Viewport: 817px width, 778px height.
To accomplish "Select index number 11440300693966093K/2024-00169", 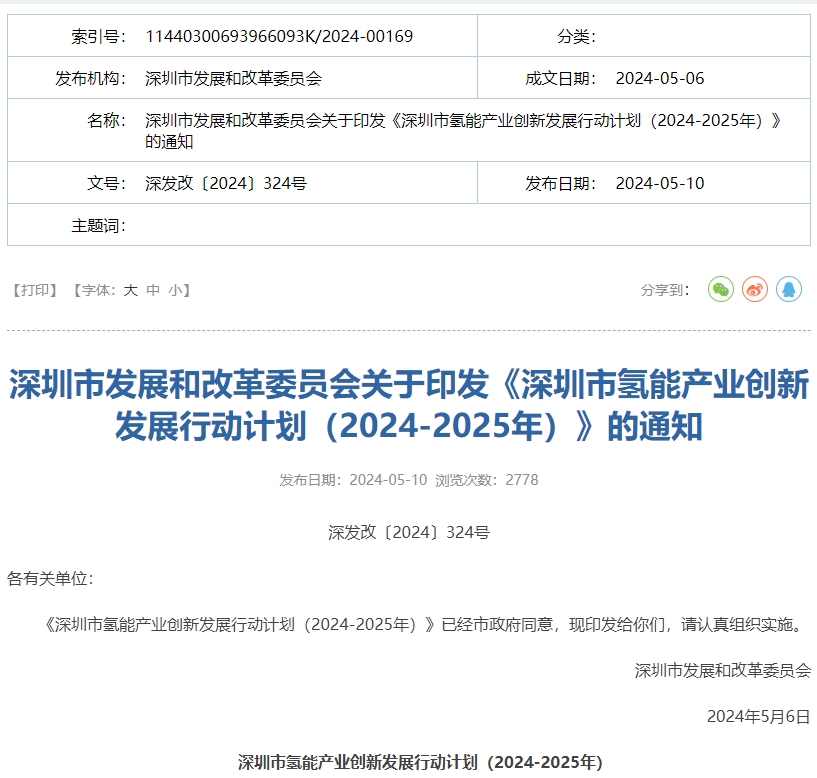I will tap(279, 36).
